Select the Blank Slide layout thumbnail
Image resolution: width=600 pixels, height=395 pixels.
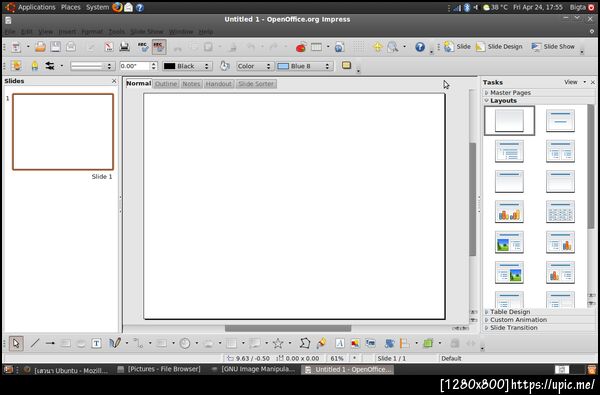(509, 121)
